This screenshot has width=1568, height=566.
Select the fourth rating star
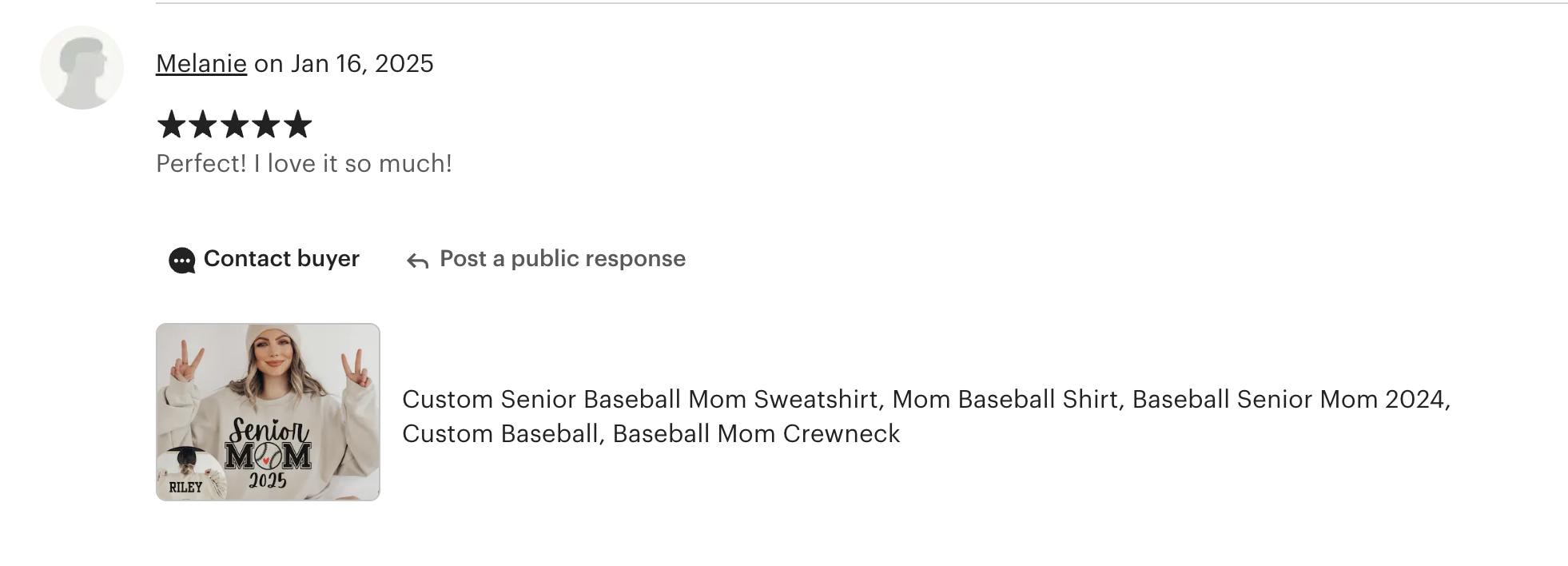click(266, 125)
